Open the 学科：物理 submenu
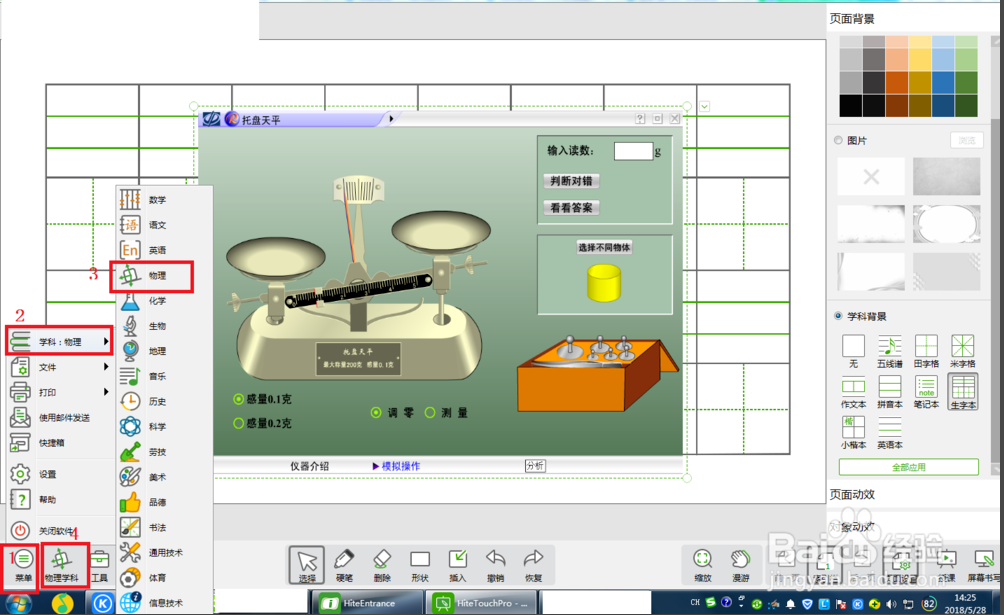Viewport: 1004px width, 615px height. coord(58,342)
